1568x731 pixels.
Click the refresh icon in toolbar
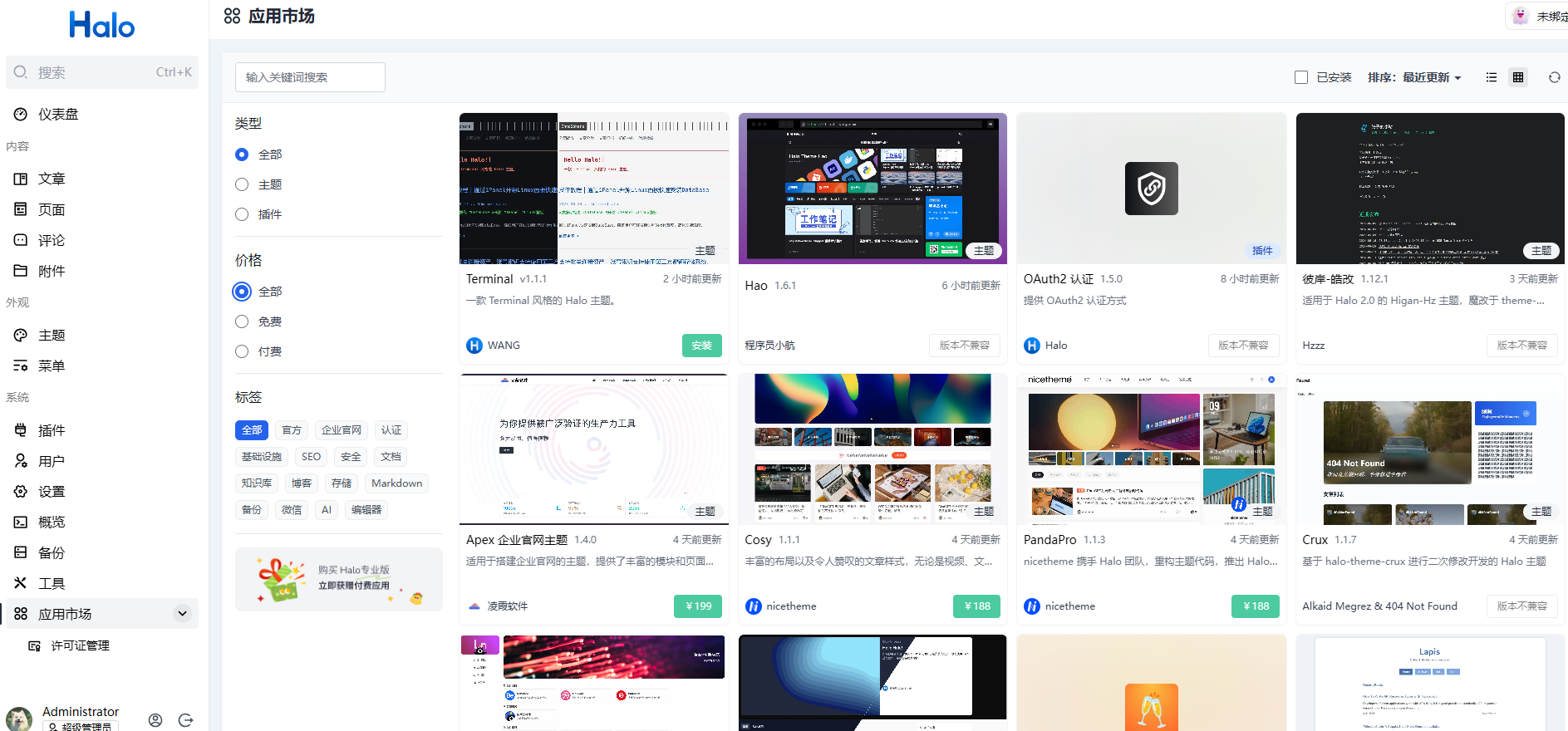click(x=1555, y=77)
